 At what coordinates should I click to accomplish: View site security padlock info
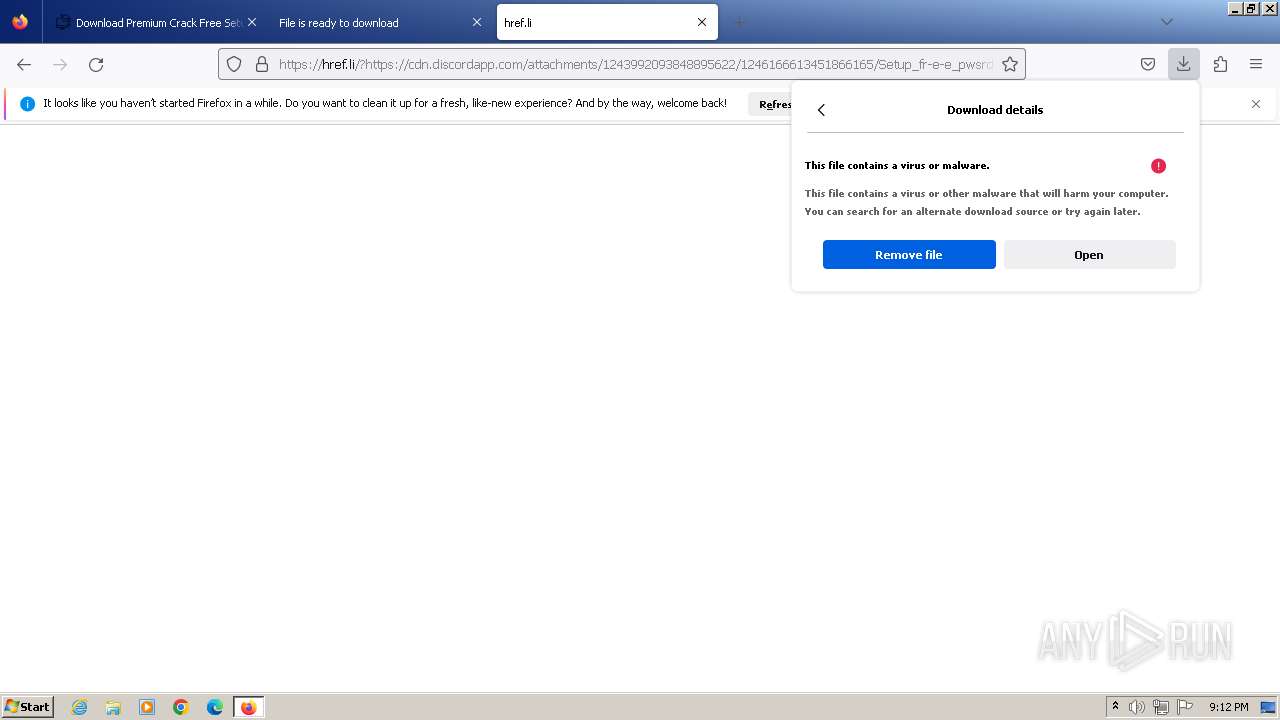(262, 64)
